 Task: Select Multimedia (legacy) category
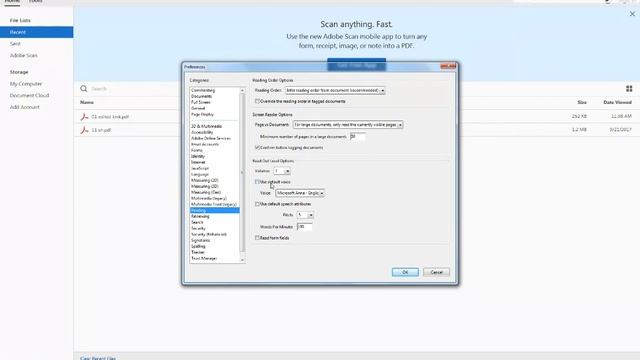209,198
